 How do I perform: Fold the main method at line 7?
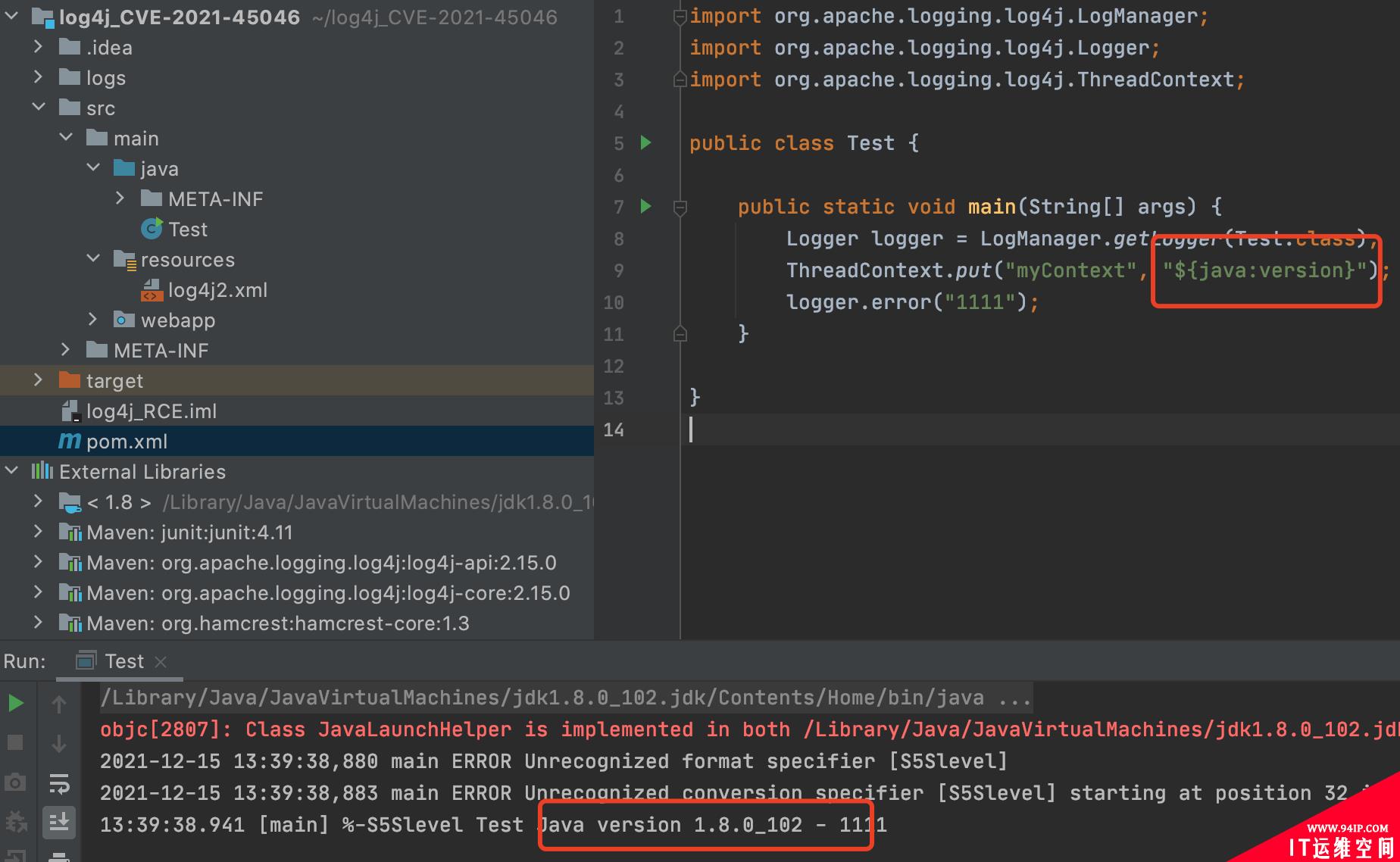[680, 206]
